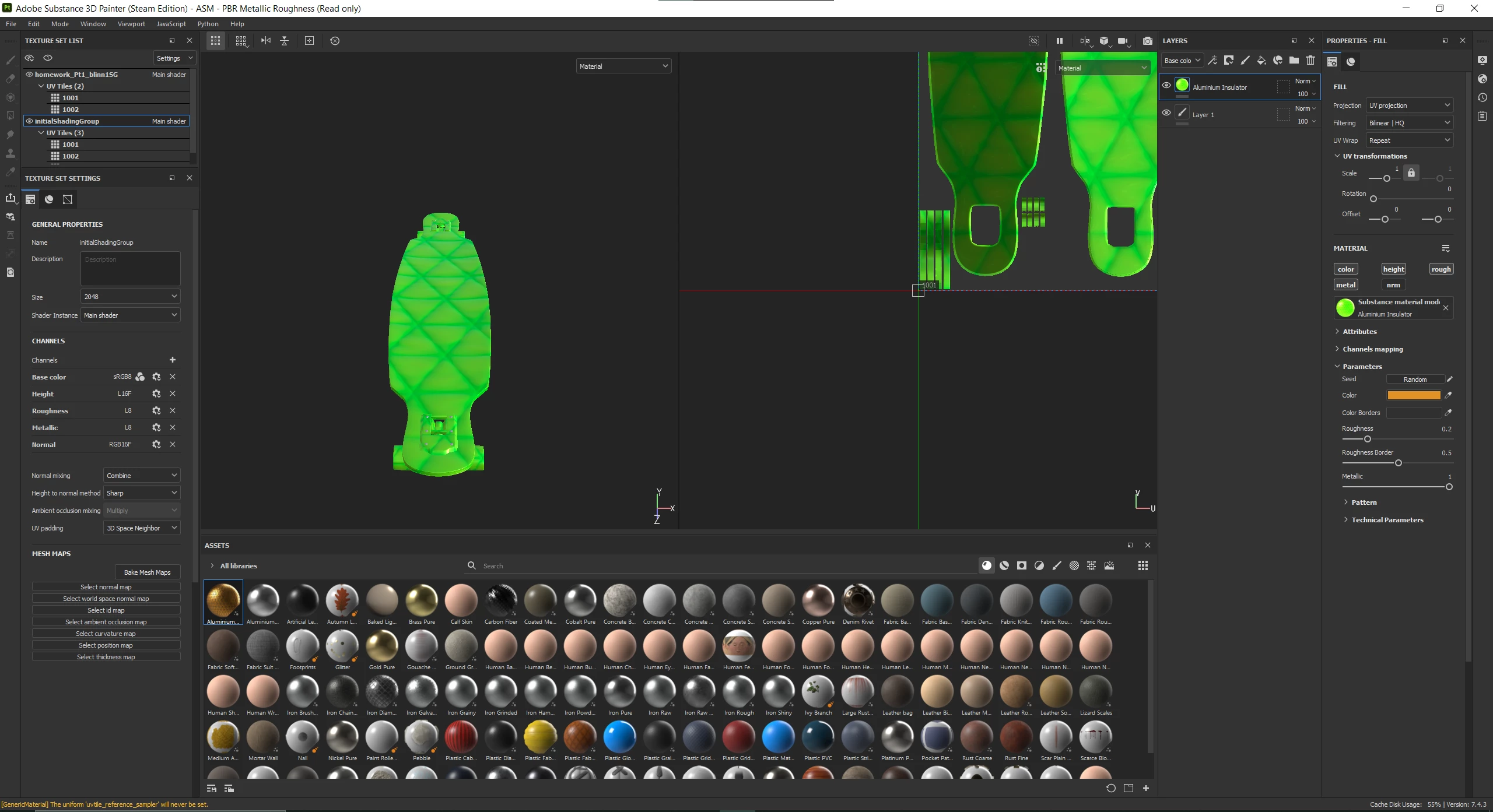Viewport: 1493px width, 812px height.
Task: Click the camera screenshot icon in viewport toolbar
Action: pos(1147,41)
